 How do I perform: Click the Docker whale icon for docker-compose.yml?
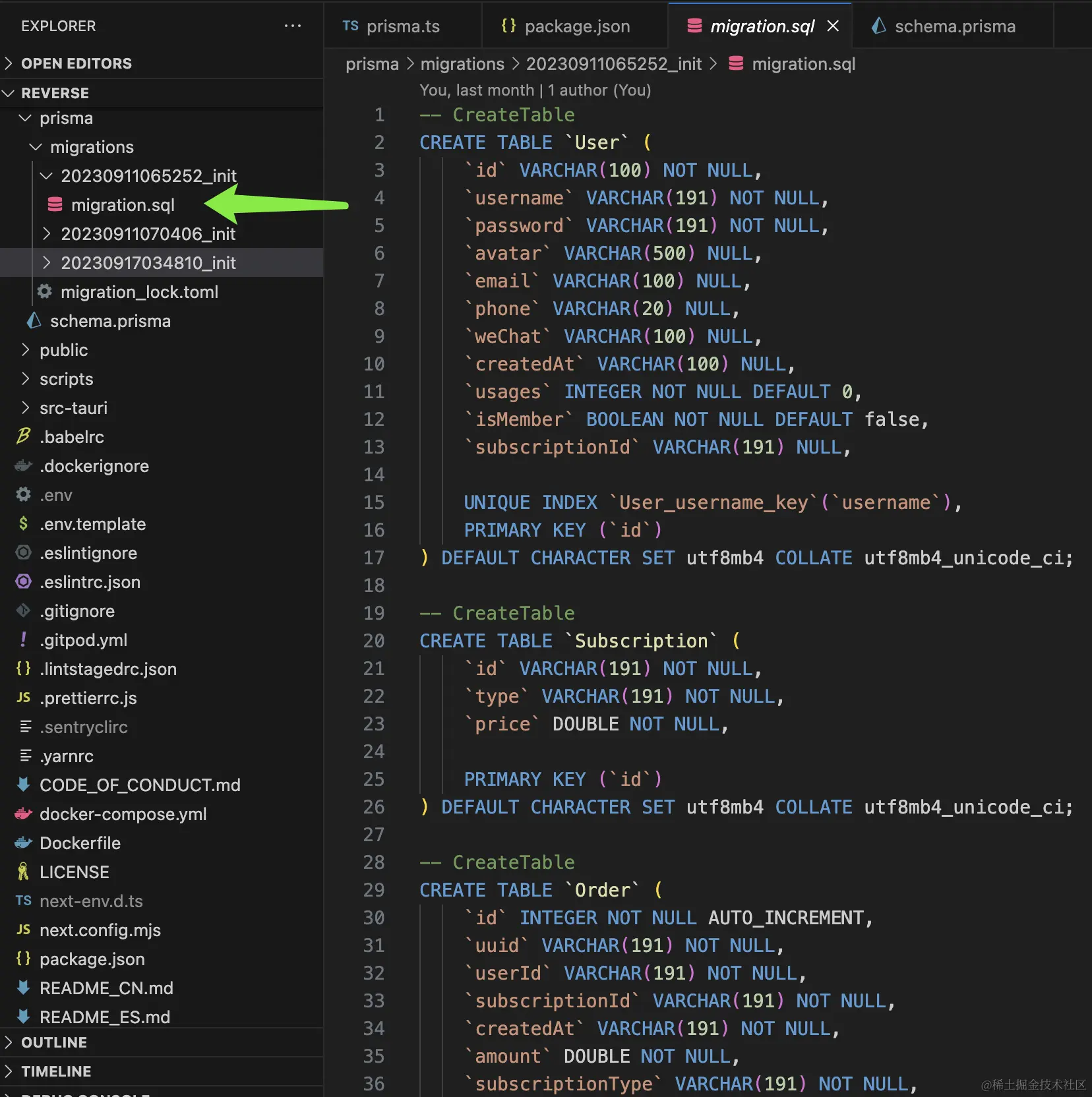24,814
